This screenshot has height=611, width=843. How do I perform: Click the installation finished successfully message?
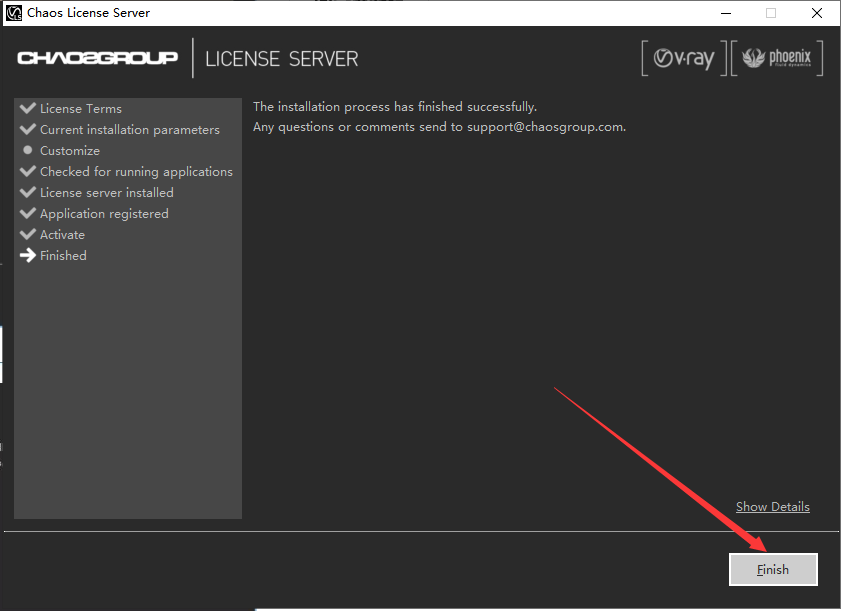(x=394, y=107)
